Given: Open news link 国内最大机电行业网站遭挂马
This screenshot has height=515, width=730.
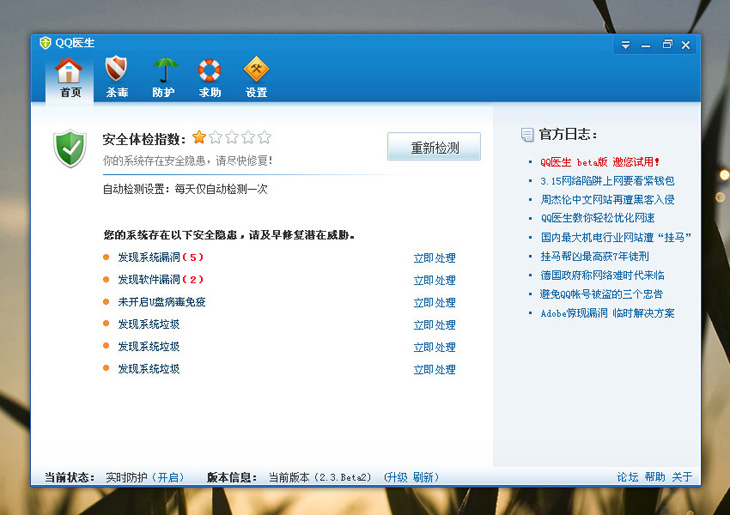Looking at the screenshot, I should tap(615, 237).
